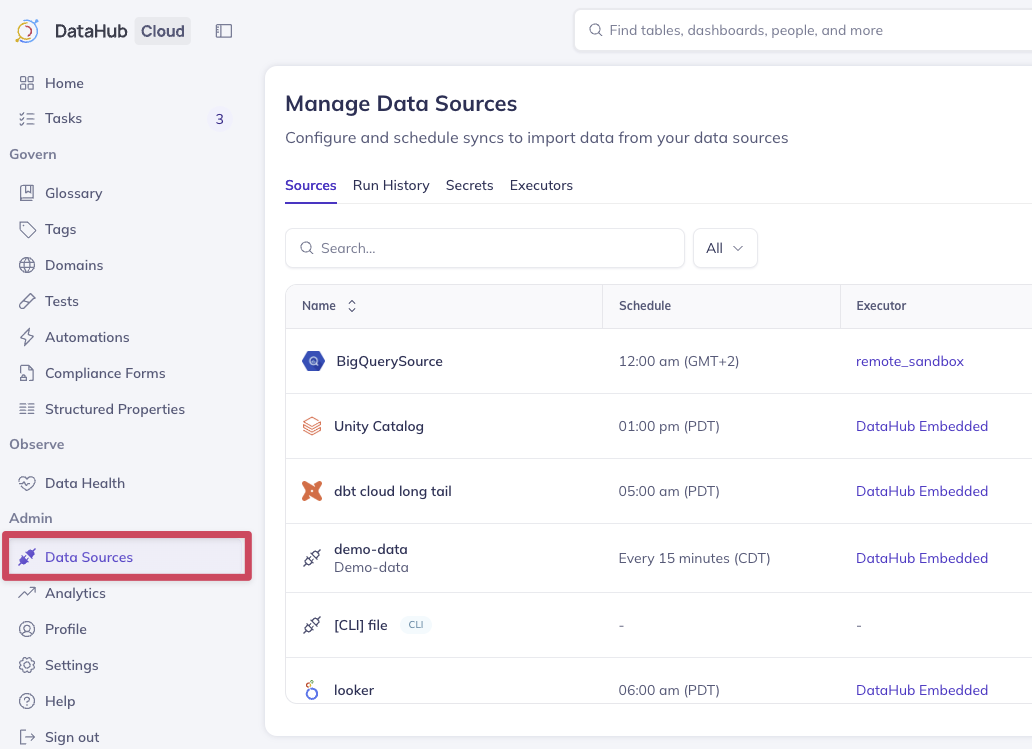Click the 12:00 am (GMT+2) schedule cell
Screen dimensions: 1032x749
(x=679, y=361)
